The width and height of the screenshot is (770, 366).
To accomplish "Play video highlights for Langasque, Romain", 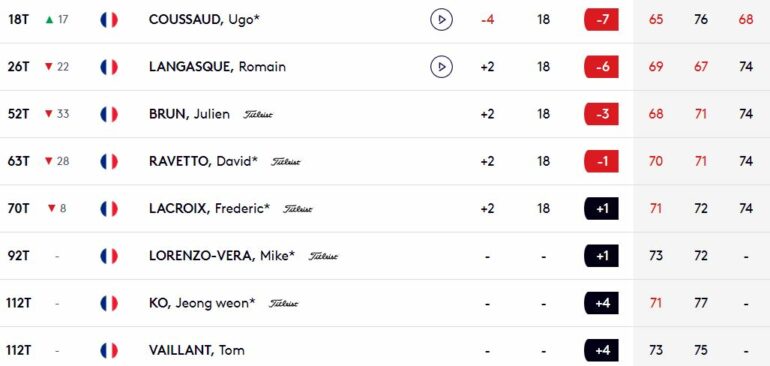I will pos(441,67).
